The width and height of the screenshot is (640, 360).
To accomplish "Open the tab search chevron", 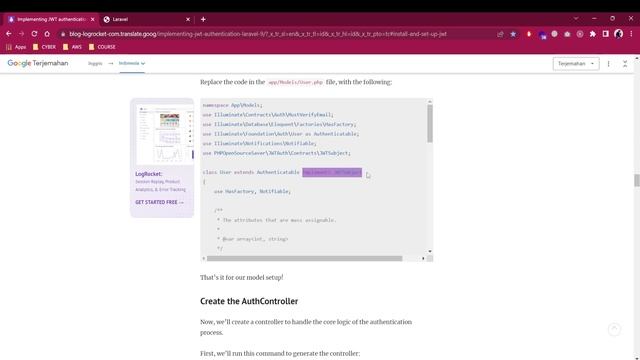I will click(x=576, y=19).
